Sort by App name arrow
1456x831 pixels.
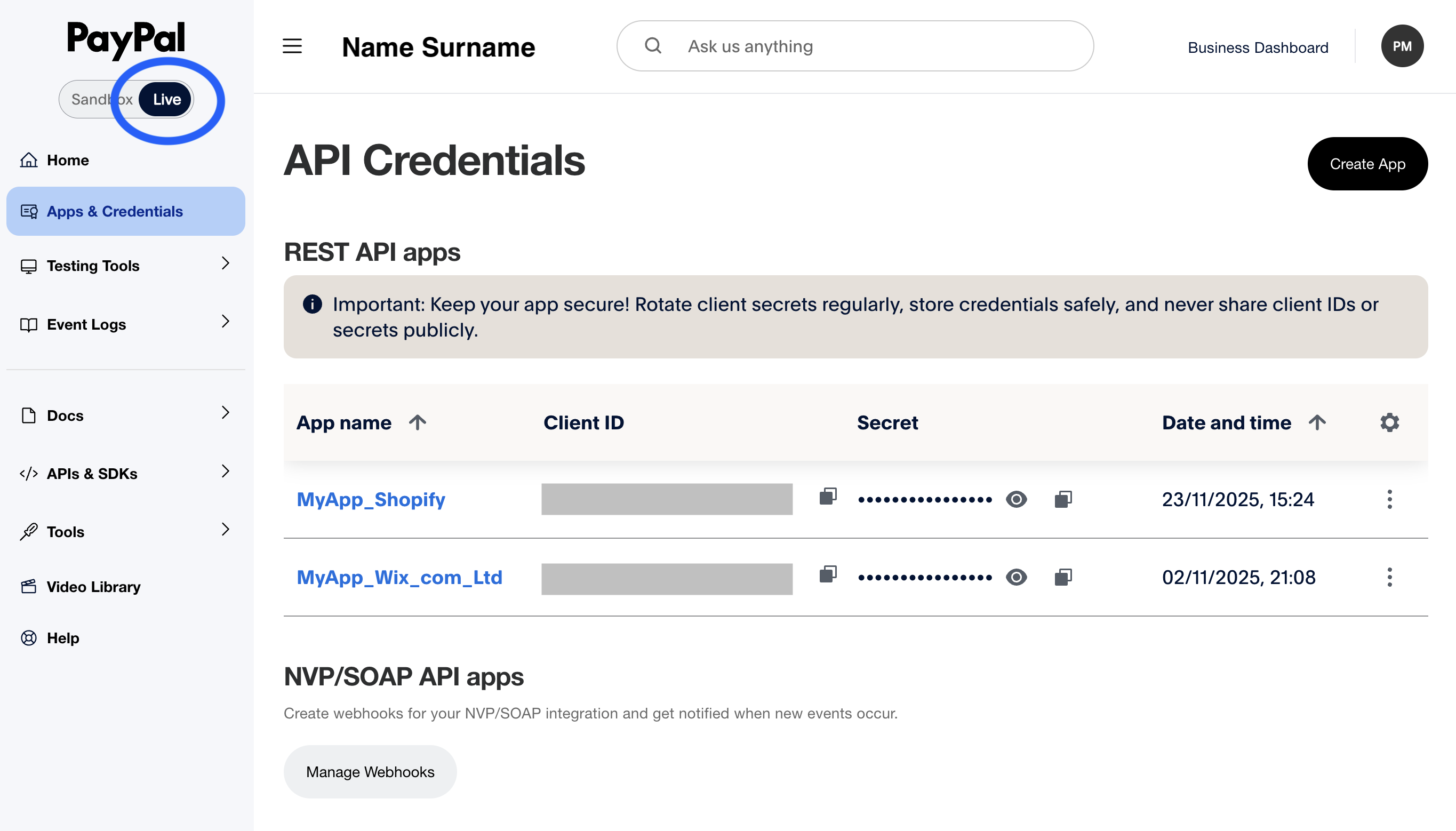click(418, 422)
